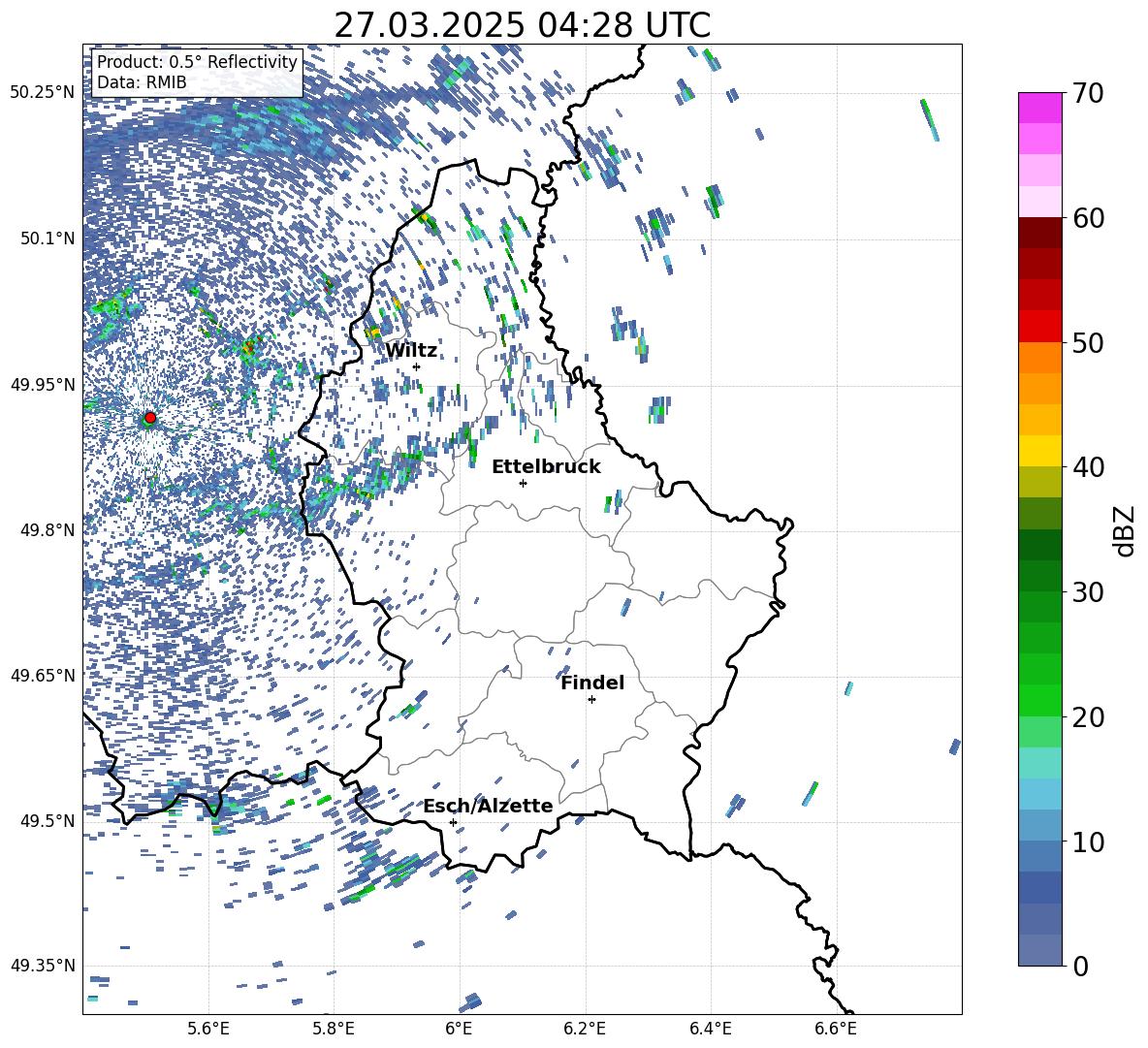Click the latitude label '49.95°N'
The height and width of the screenshot is (1048, 1148).
[x=43, y=384]
